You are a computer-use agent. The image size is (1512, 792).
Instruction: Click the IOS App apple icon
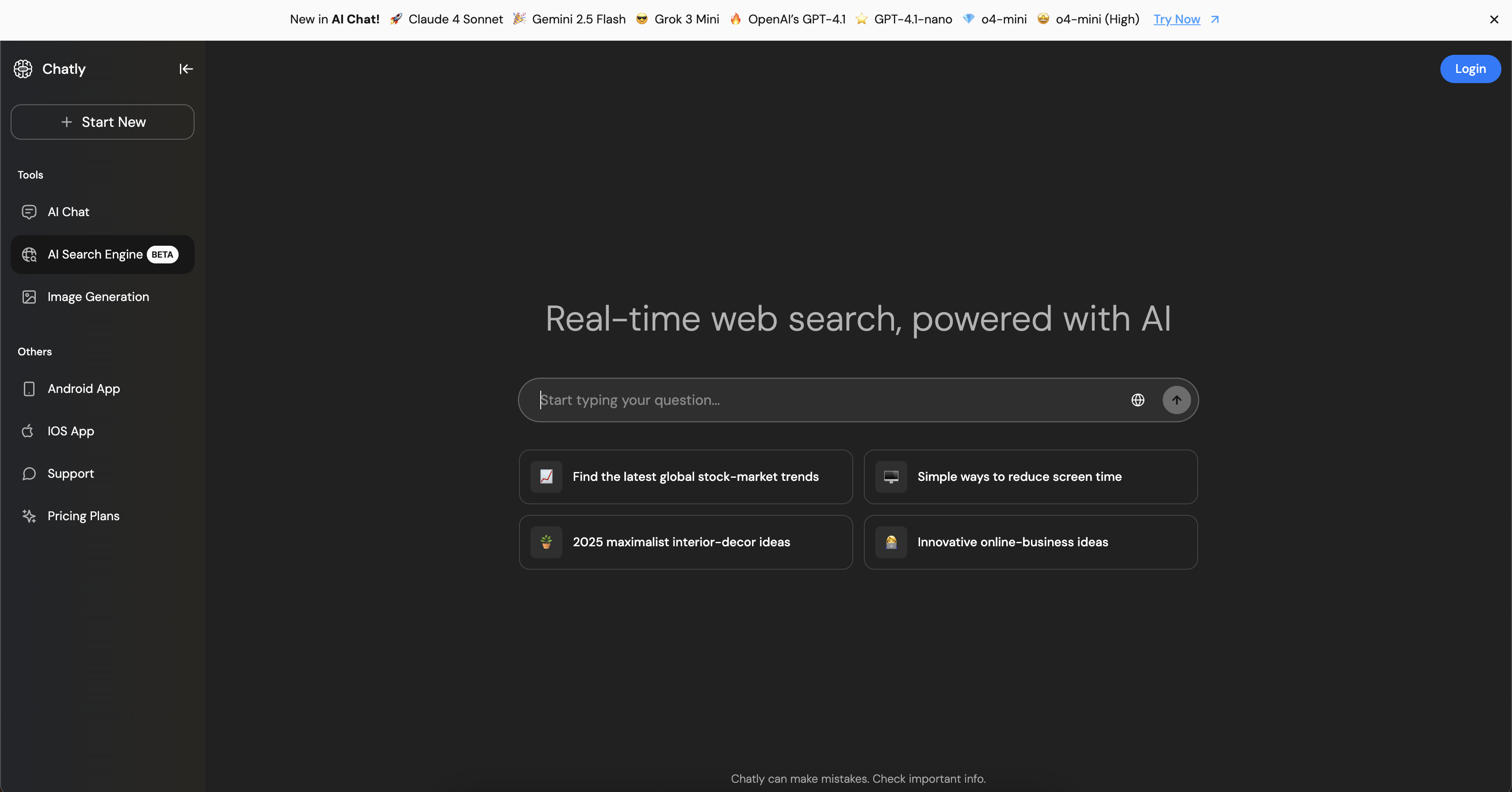pyautogui.click(x=28, y=430)
